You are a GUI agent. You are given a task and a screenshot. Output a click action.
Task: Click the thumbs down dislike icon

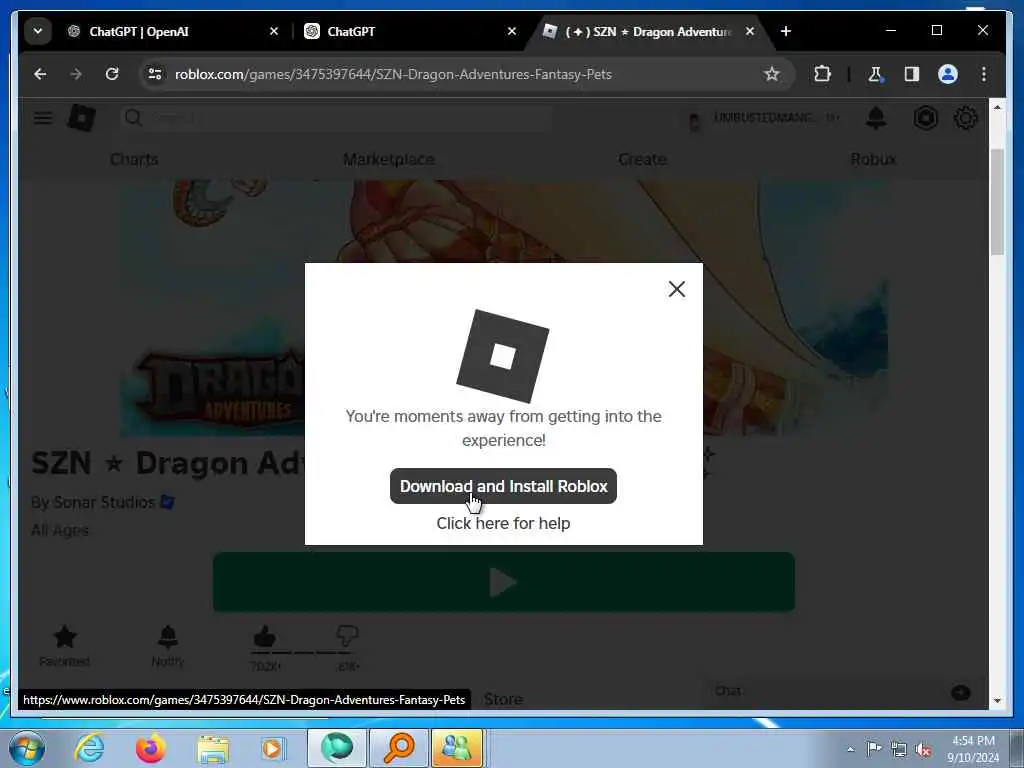click(x=347, y=635)
